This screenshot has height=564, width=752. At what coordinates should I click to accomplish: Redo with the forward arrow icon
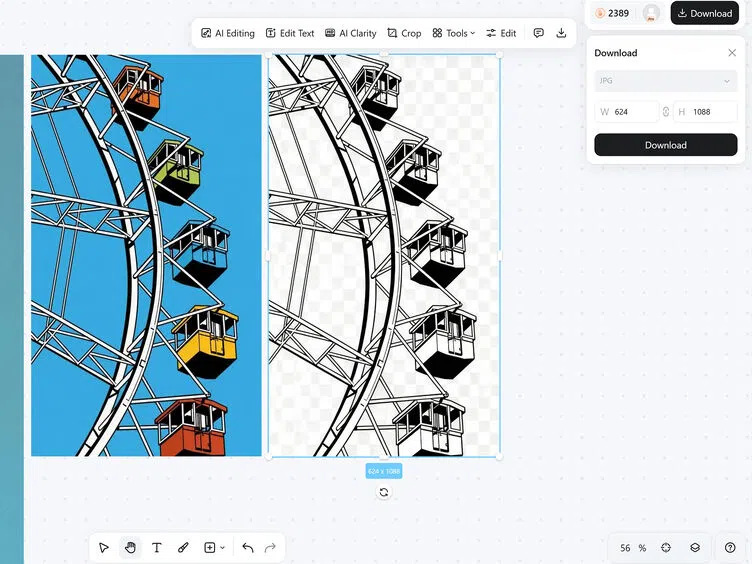pyautogui.click(x=270, y=547)
